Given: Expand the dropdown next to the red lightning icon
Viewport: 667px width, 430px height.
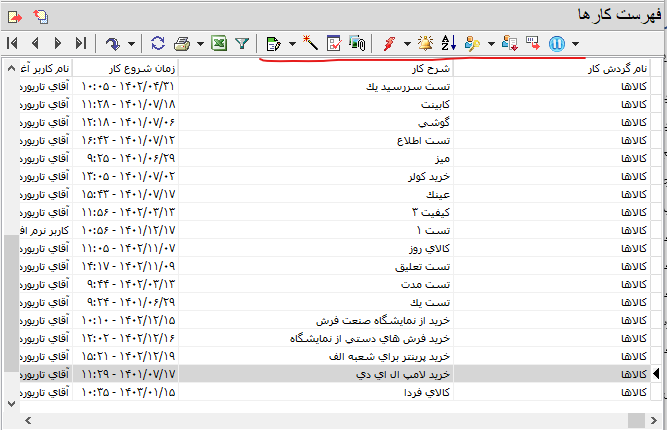Looking at the screenshot, I should pos(406,43).
